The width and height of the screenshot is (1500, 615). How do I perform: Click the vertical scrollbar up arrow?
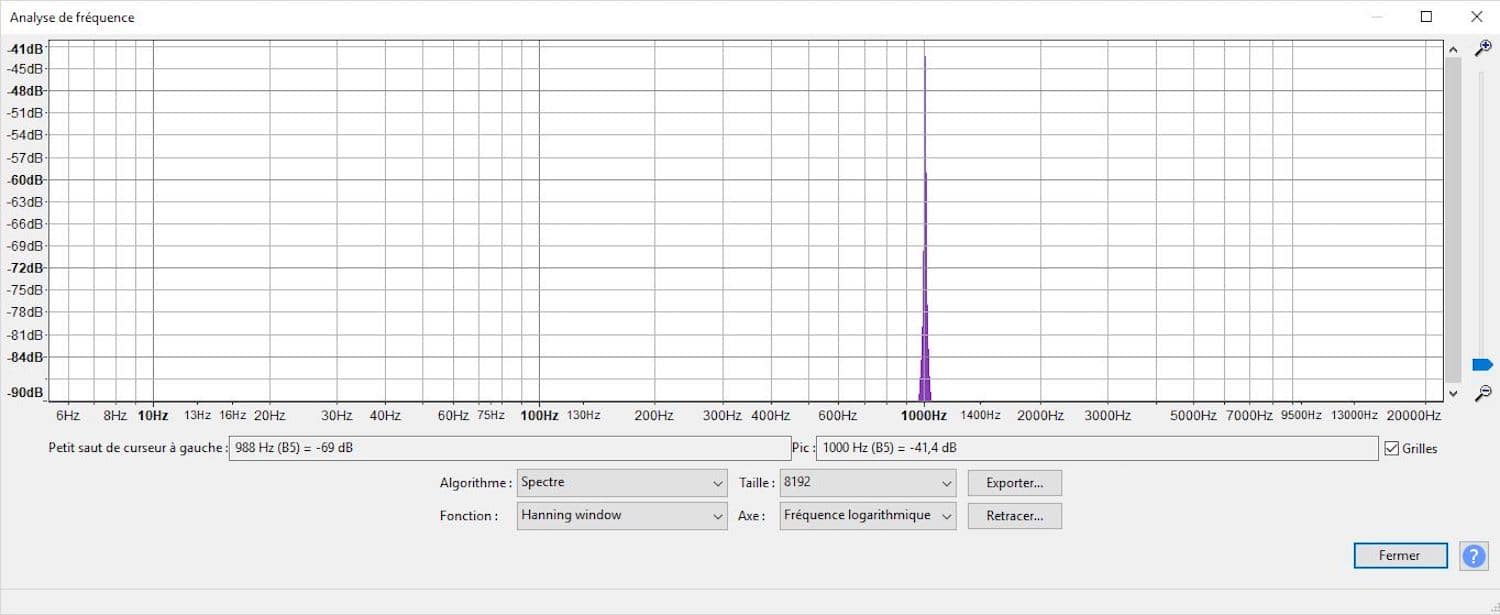(x=1453, y=49)
